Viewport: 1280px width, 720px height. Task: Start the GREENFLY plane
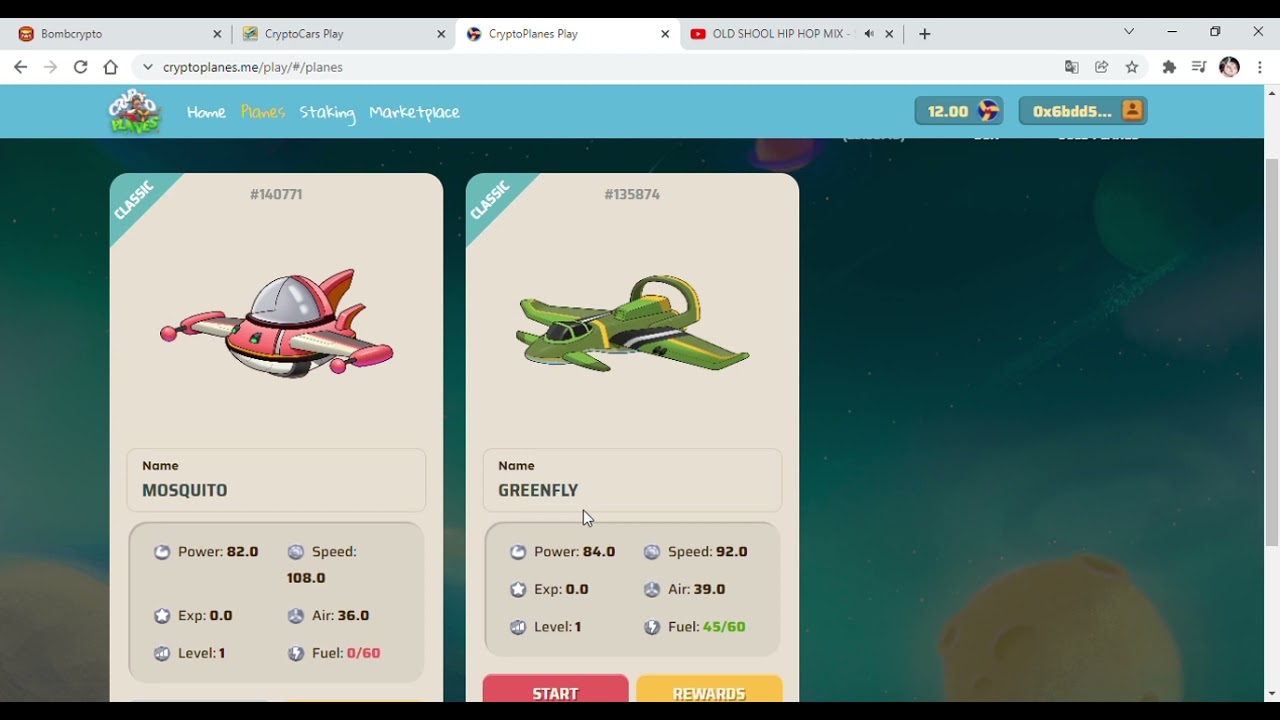point(556,689)
